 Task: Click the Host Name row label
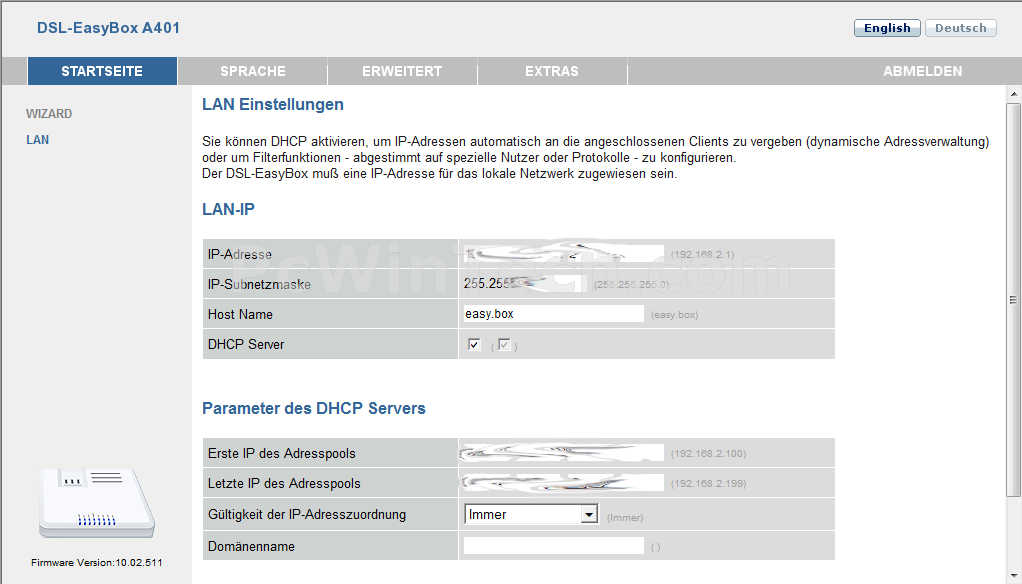coord(240,314)
